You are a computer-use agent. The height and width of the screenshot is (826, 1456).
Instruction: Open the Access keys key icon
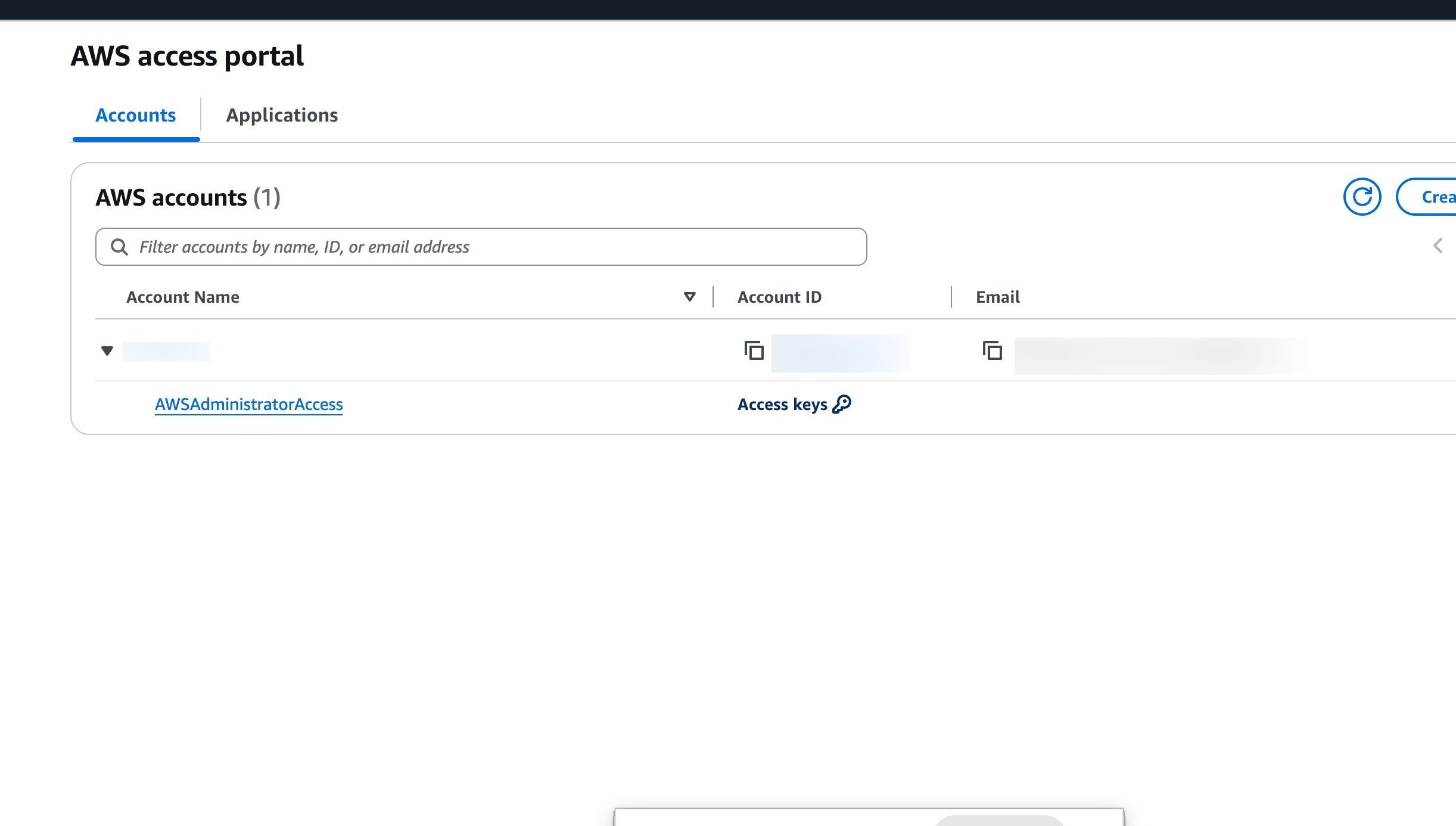pos(842,404)
